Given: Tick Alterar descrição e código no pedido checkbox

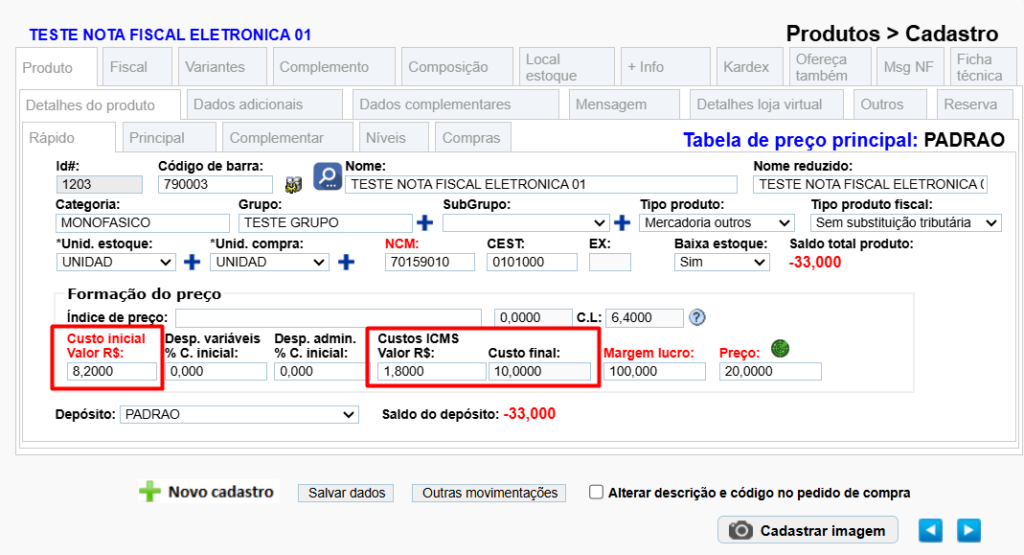Looking at the screenshot, I should [x=596, y=492].
